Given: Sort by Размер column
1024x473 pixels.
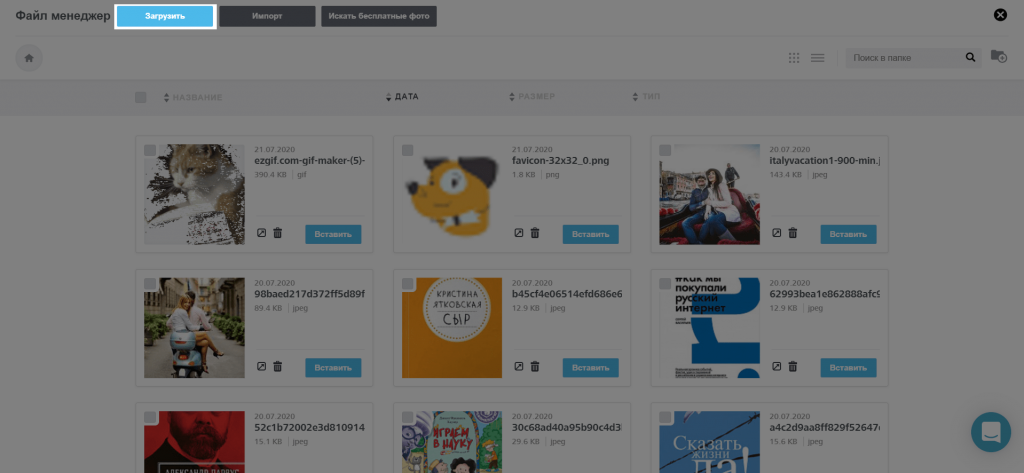Looking at the screenshot, I should 532,97.
